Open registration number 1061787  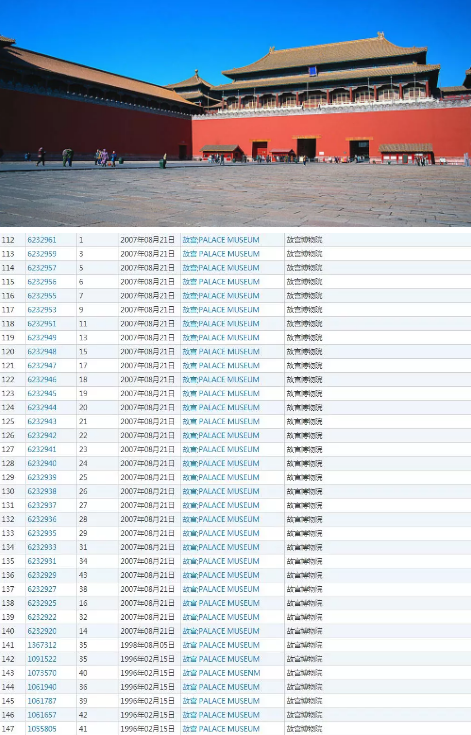tap(42, 701)
